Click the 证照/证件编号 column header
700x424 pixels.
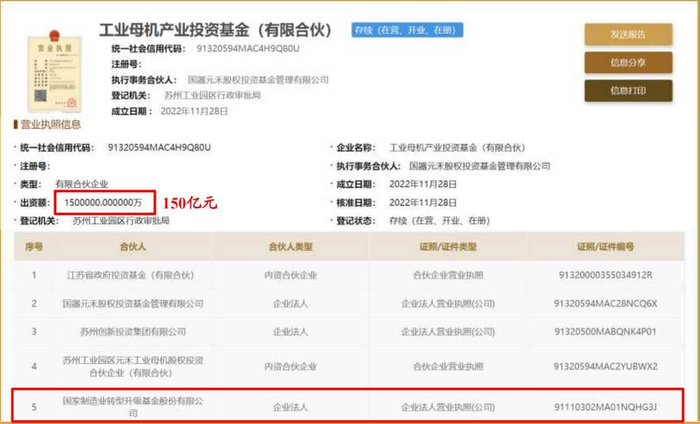click(605, 247)
